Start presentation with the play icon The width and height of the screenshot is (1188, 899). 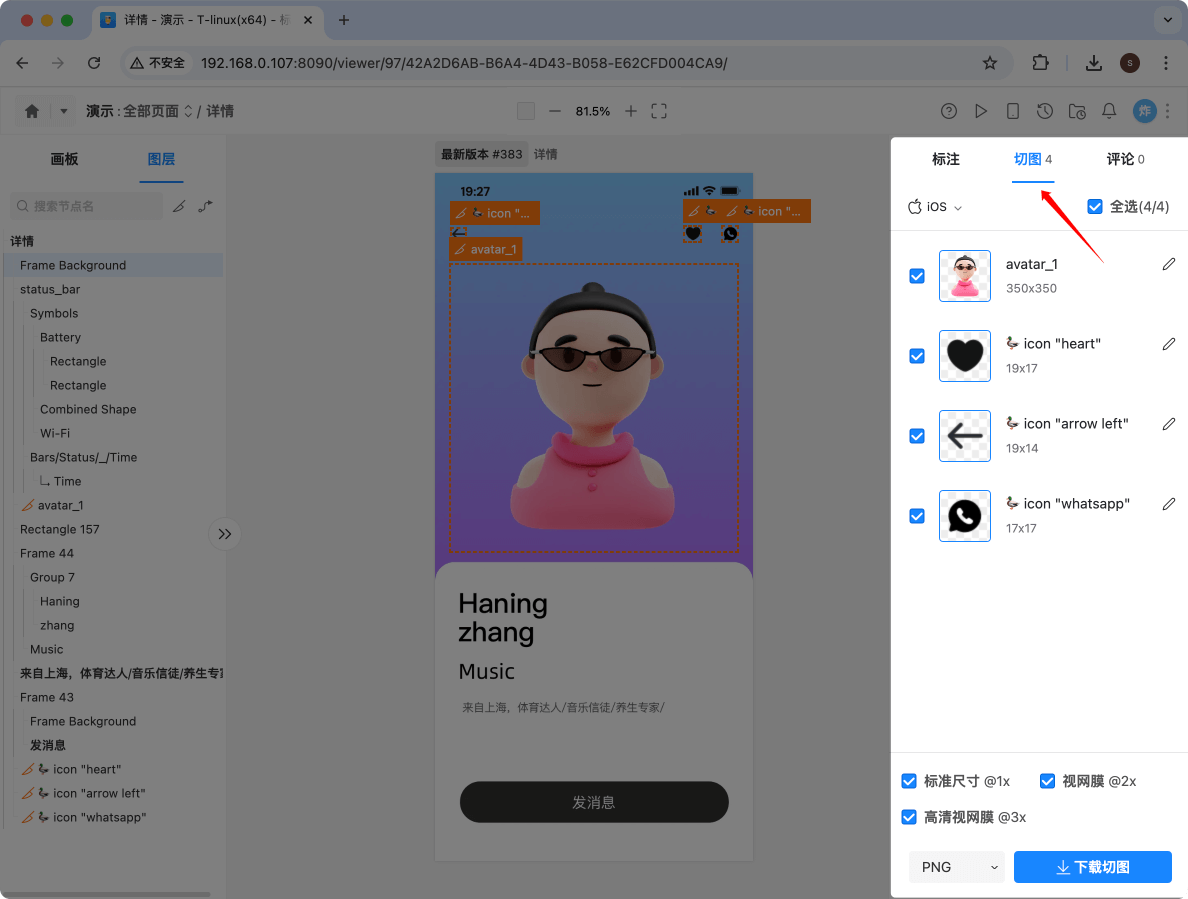pos(981,111)
